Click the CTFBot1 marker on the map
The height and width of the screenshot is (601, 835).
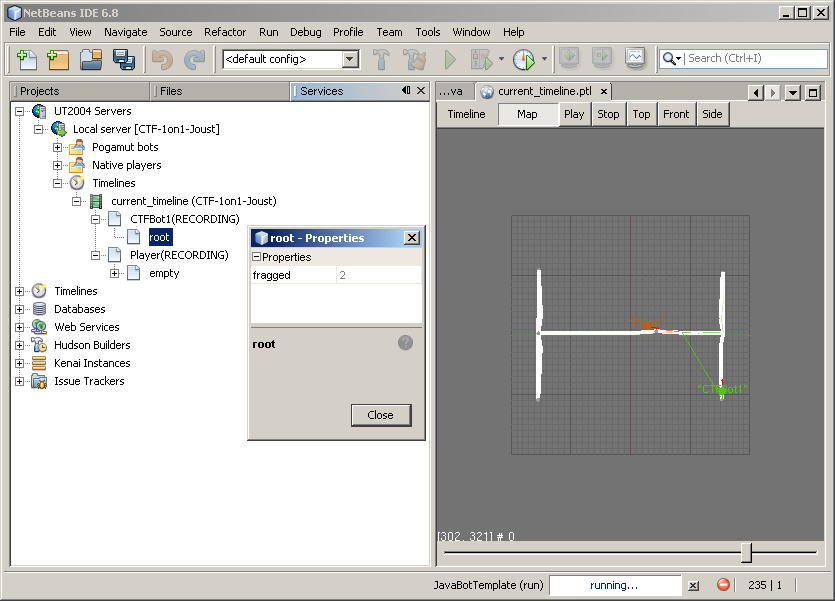pos(722,390)
